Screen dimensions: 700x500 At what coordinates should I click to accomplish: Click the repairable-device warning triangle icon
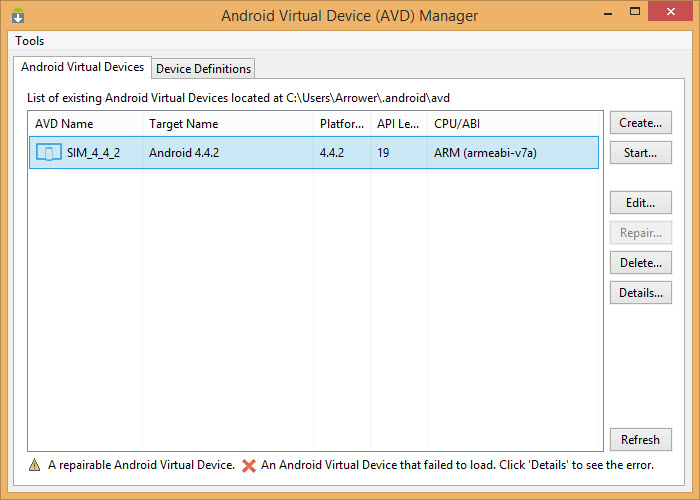34,465
